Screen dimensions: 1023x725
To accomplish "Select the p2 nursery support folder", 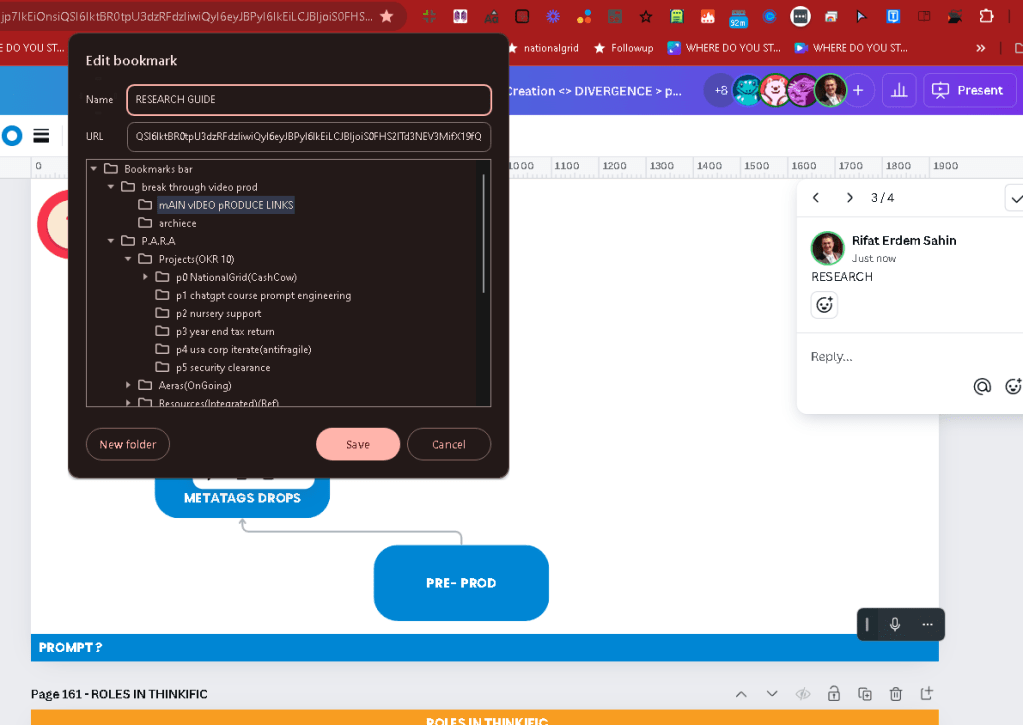I will pos(218,313).
